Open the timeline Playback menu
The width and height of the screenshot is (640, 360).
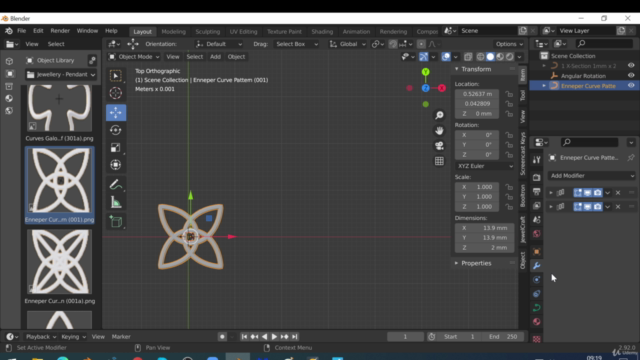coord(41,337)
